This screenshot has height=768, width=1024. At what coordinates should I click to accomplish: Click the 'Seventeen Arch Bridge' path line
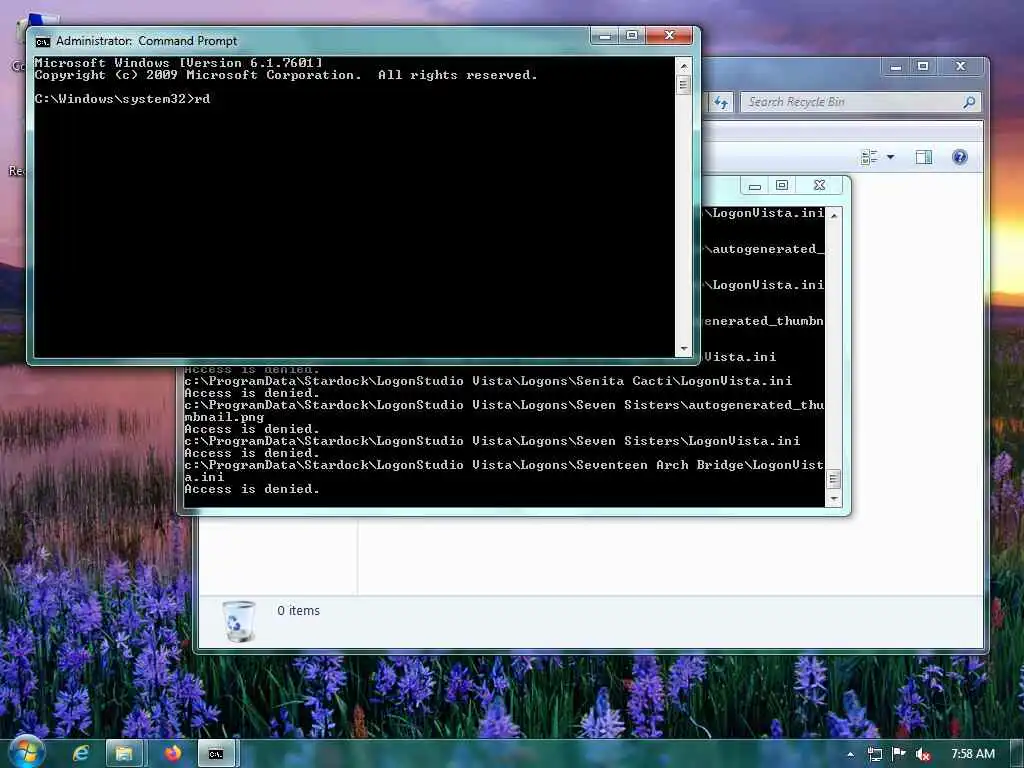click(x=504, y=471)
